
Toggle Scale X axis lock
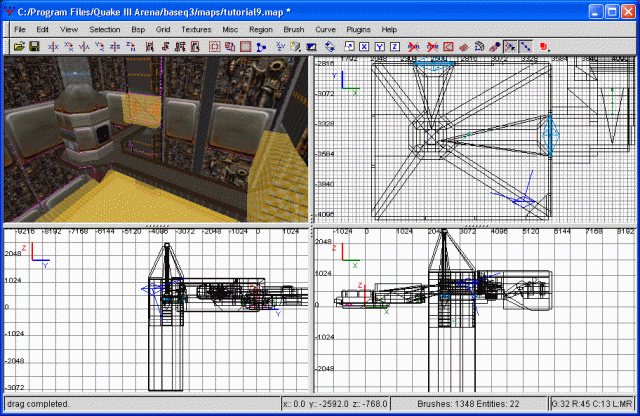[364, 47]
